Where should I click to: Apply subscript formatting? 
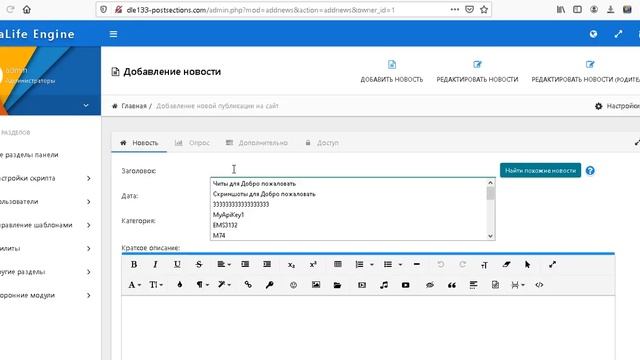pos(291,265)
